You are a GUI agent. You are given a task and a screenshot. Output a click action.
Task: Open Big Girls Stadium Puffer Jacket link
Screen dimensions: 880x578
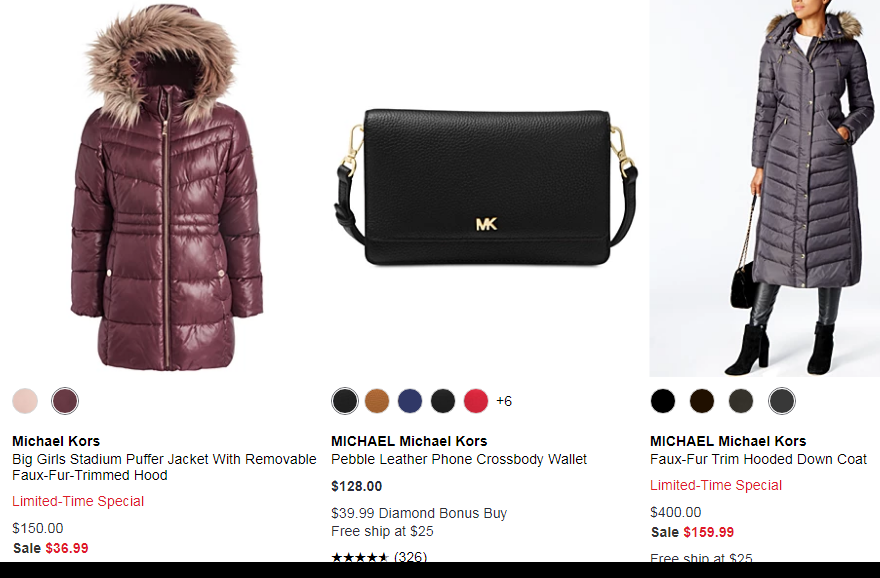pos(164,467)
